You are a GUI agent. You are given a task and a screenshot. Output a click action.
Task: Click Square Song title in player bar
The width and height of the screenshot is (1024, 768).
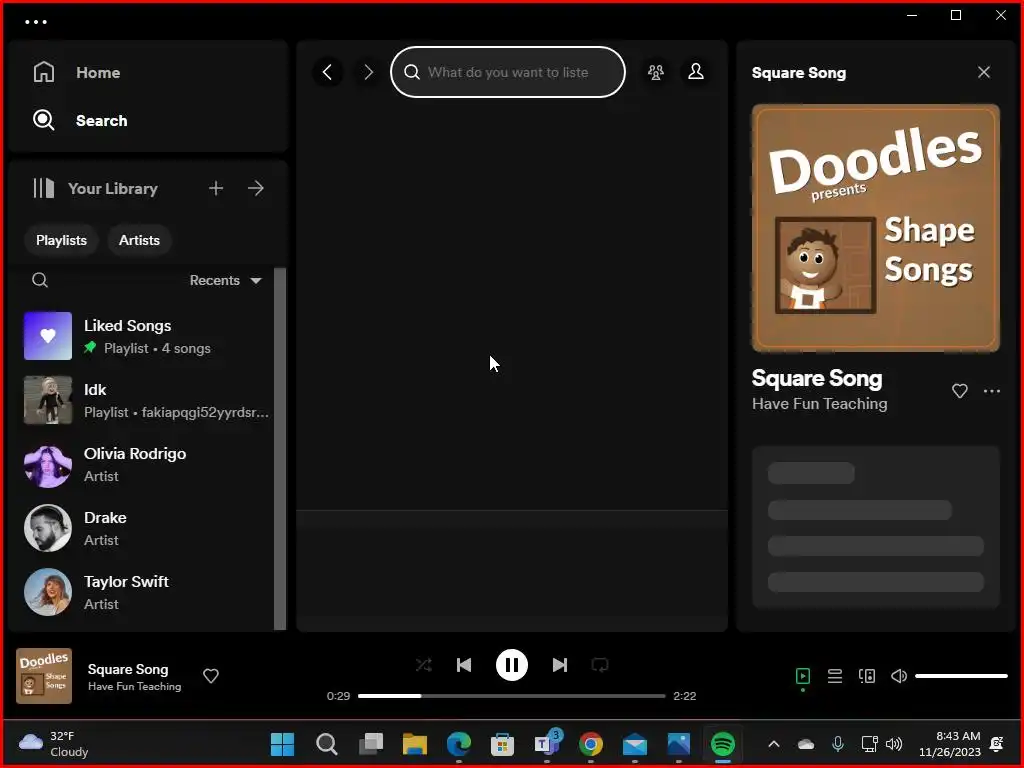click(x=128, y=669)
